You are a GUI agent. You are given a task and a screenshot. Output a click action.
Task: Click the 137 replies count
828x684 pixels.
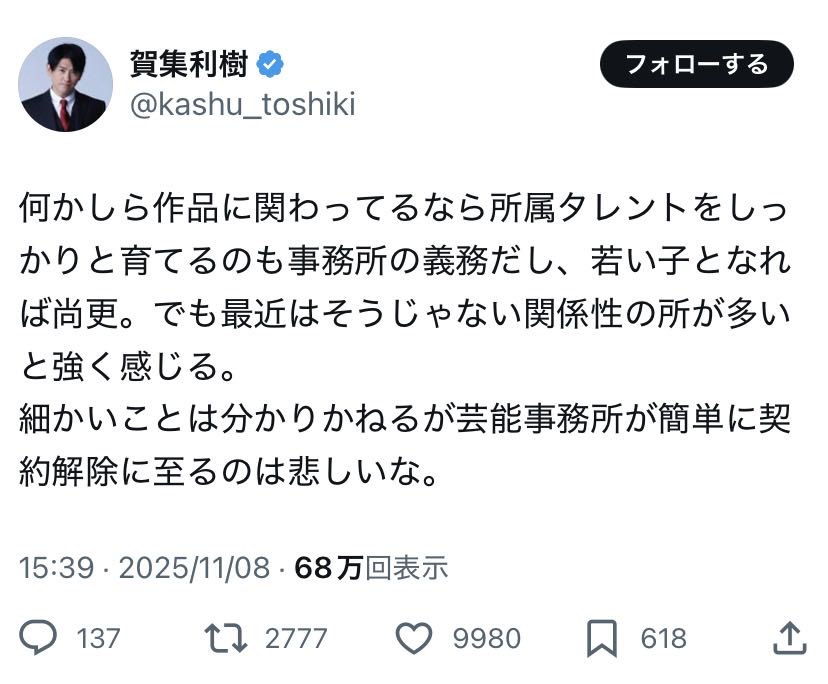point(98,638)
